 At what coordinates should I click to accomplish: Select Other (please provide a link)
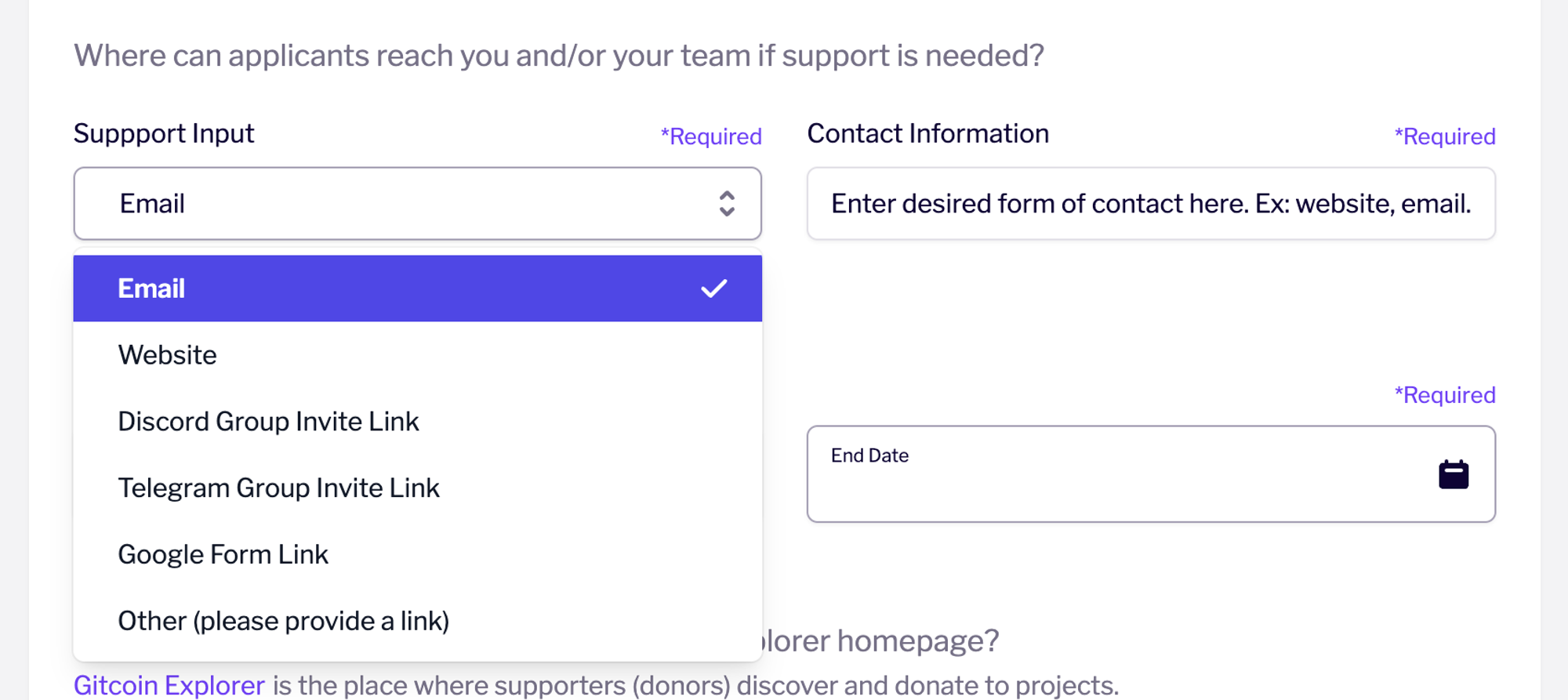tap(418, 622)
